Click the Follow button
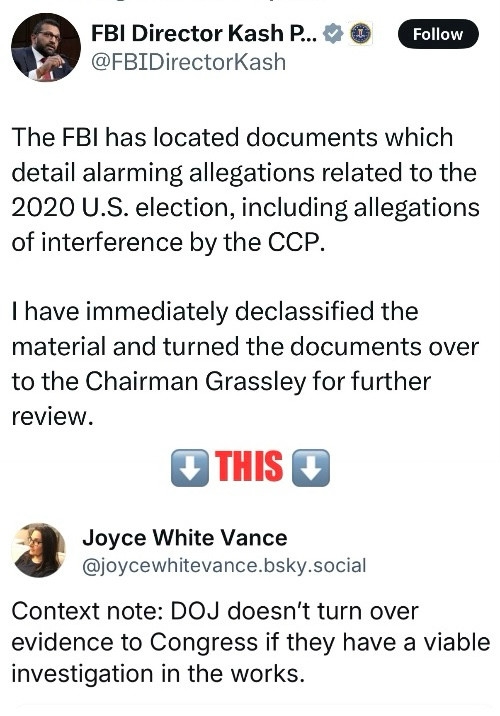The height and width of the screenshot is (716, 500). (438, 34)
